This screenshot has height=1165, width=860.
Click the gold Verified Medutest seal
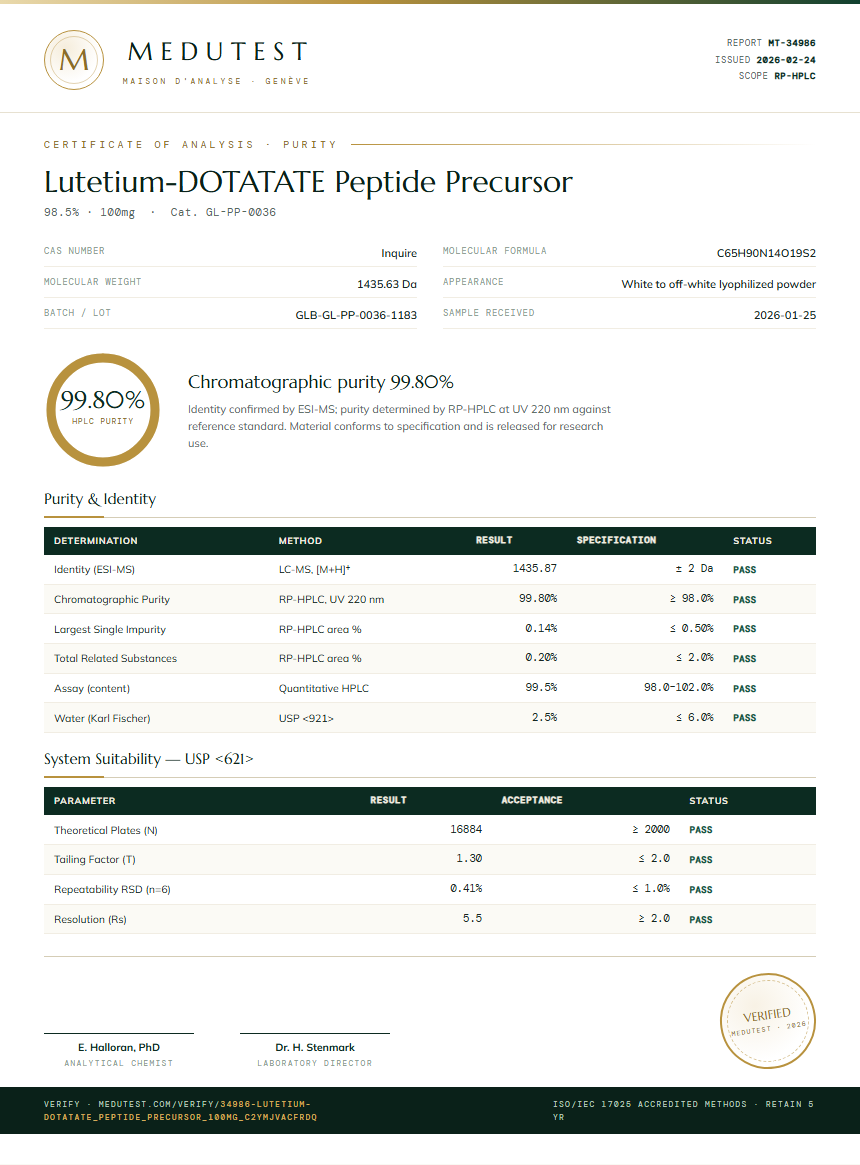(x=768, y=1021)
